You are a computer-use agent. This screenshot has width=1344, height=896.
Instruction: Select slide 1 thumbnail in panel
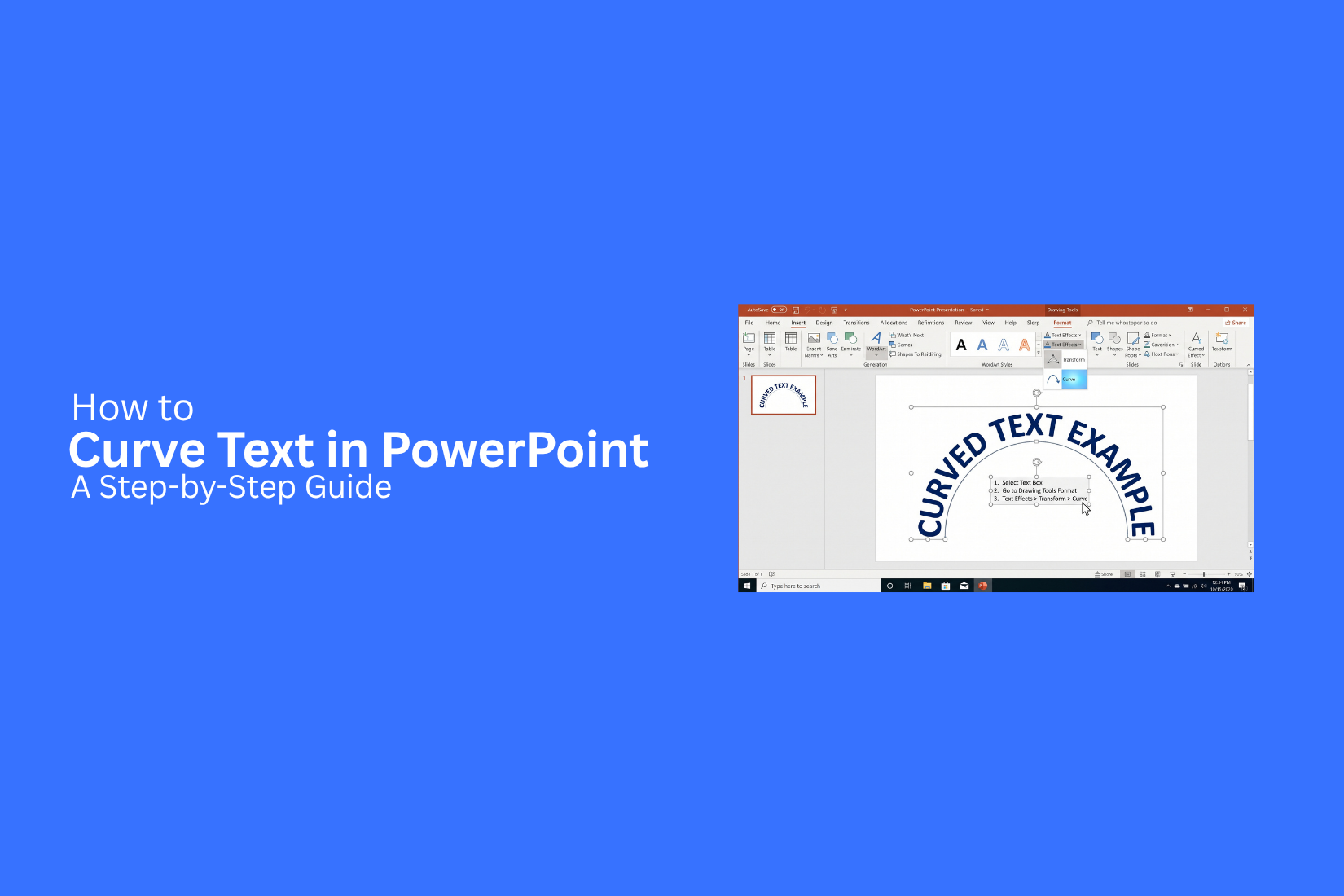pos(784,395)
